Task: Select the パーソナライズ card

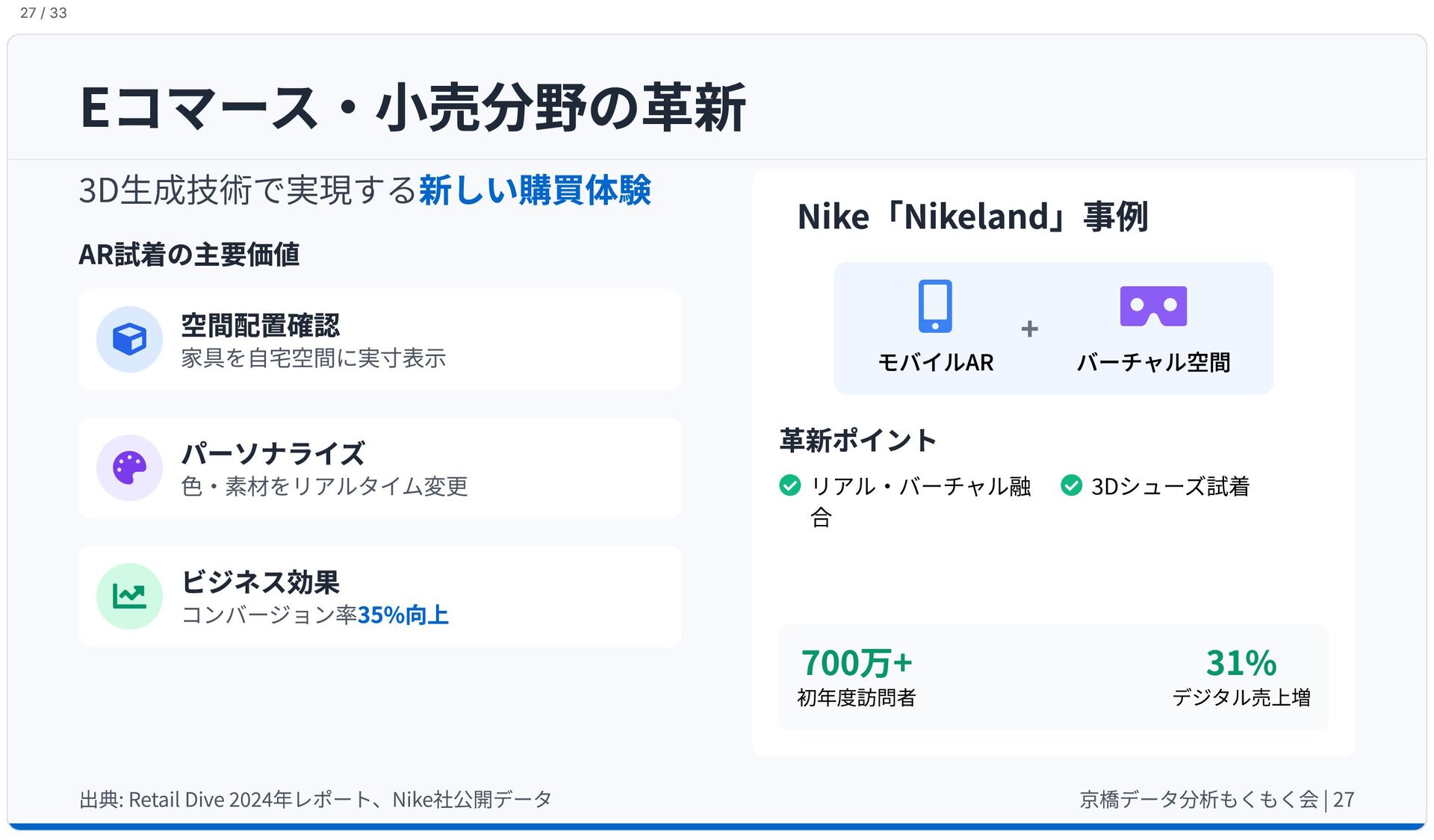Action: click(380, 468)
